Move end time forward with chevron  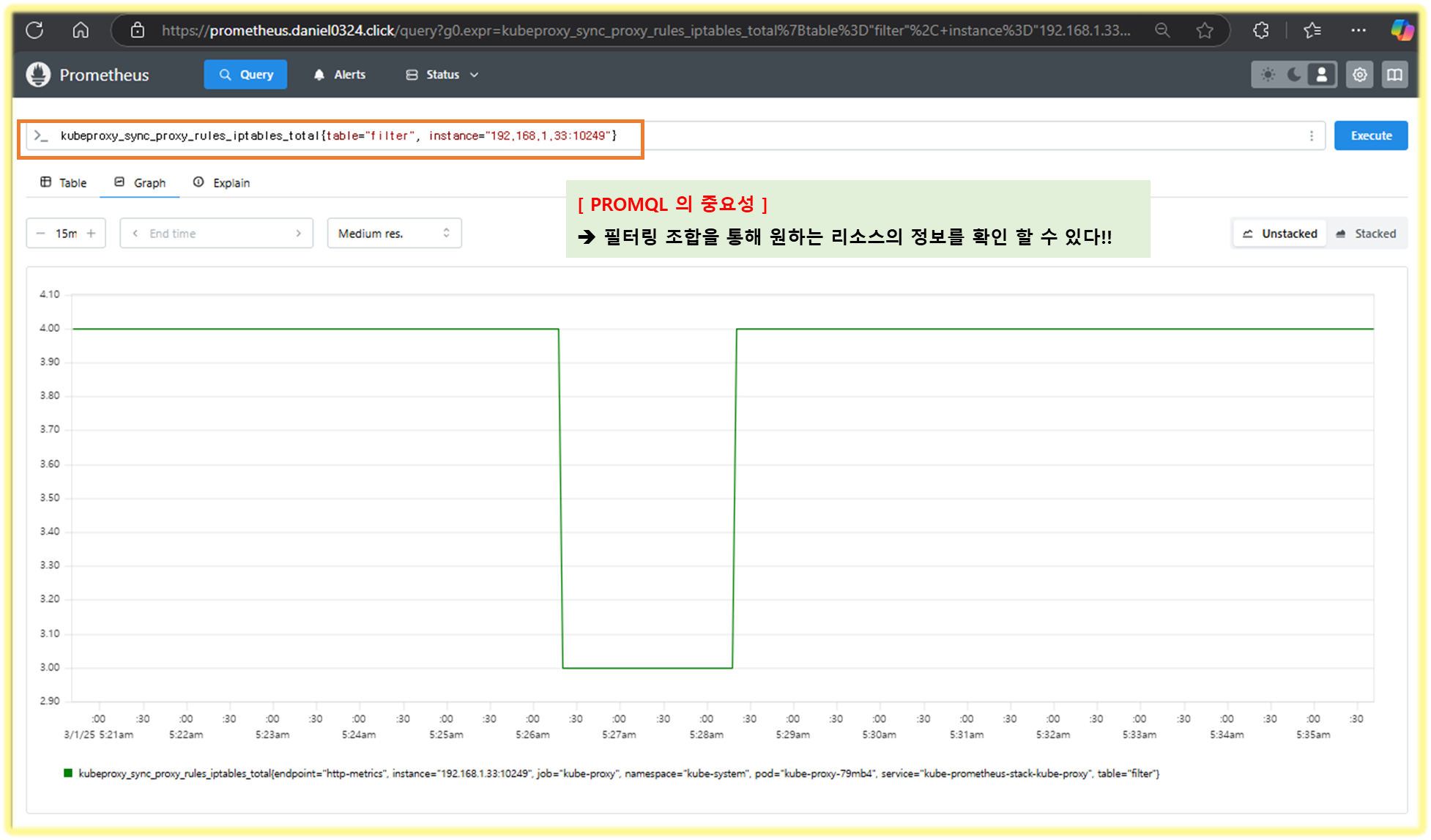298,234
